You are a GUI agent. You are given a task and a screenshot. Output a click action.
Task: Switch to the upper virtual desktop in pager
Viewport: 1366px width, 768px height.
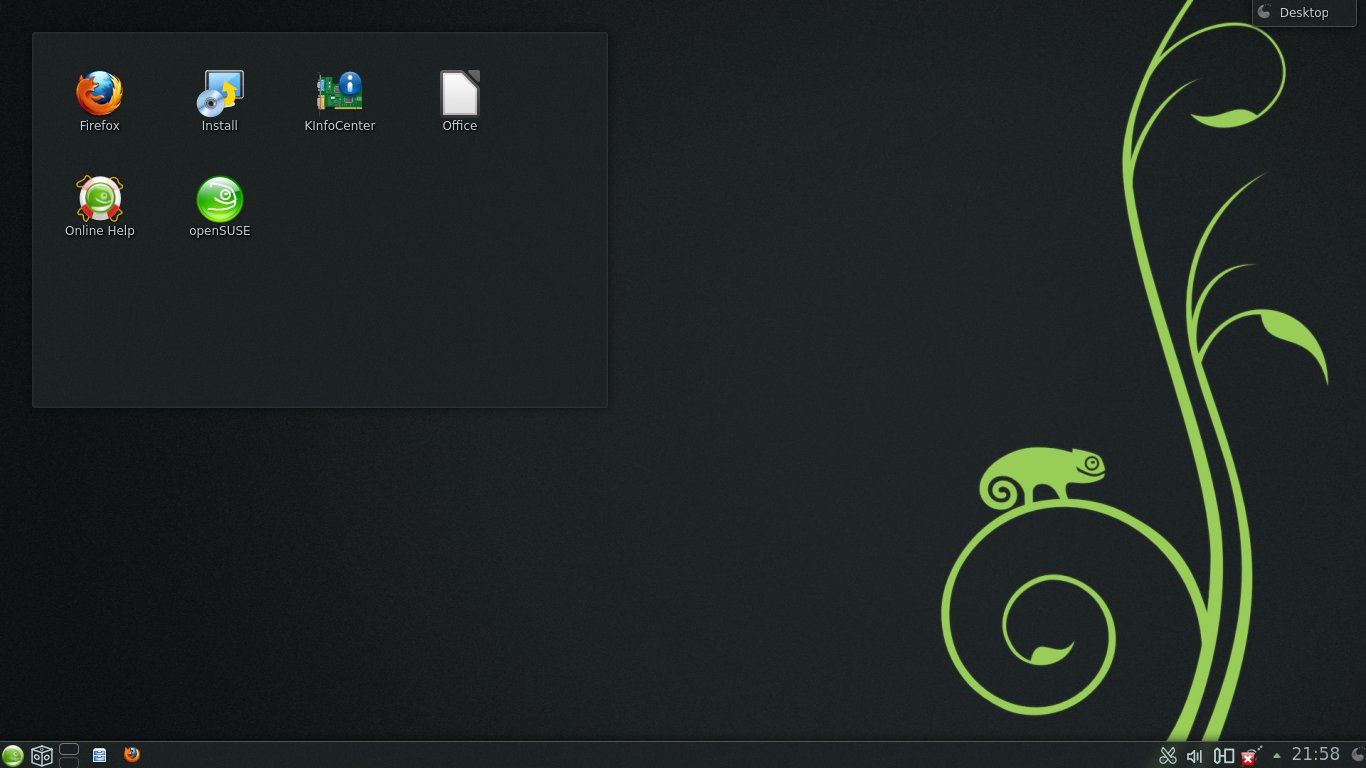point(69,749)
